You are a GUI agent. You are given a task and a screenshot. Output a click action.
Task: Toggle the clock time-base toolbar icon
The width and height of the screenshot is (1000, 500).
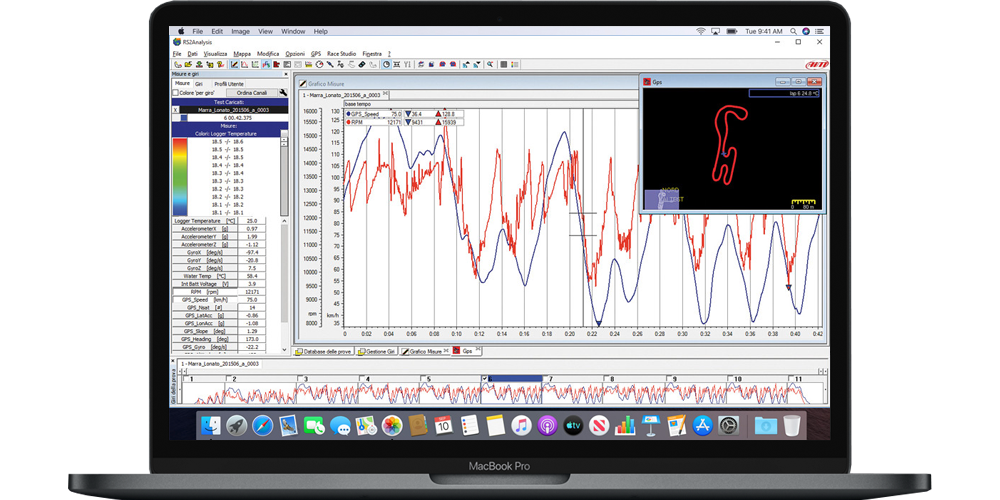pyautogui.click(x=386, y=64)
